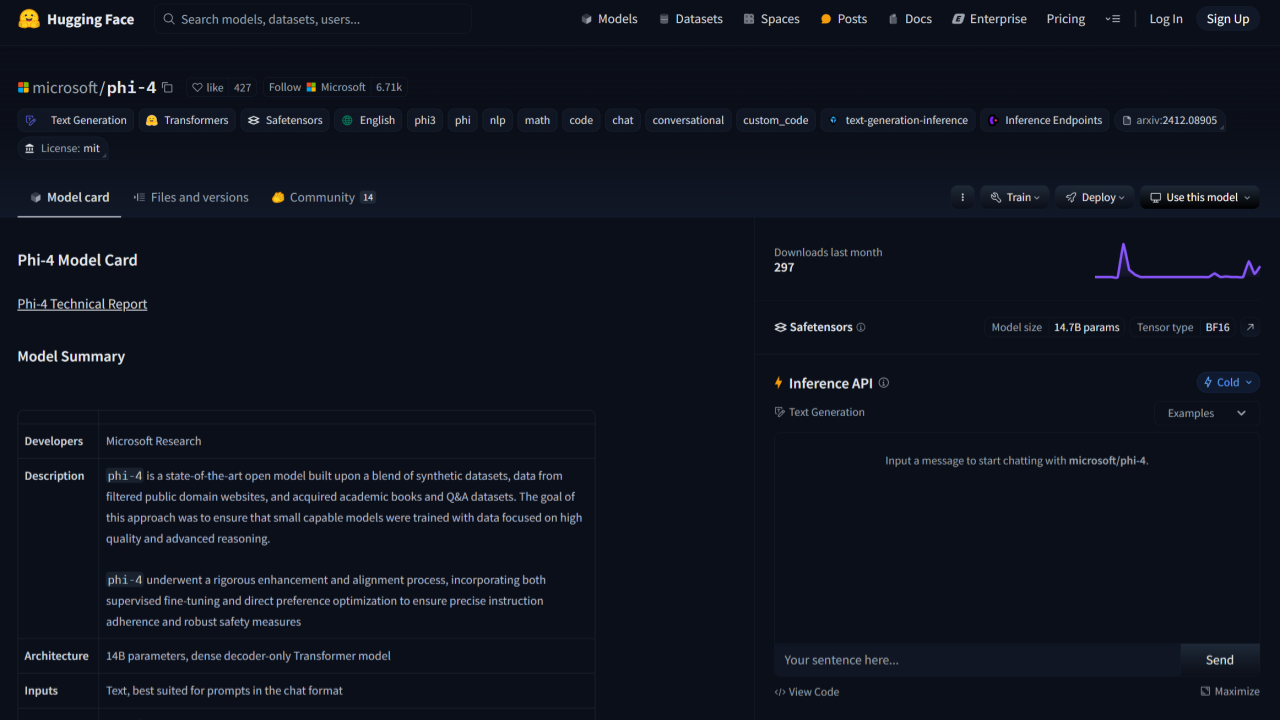Copy the model name with the copy icon
Image resolution: width=1280 pixels, height=720 pixels.
coord(167,88)
